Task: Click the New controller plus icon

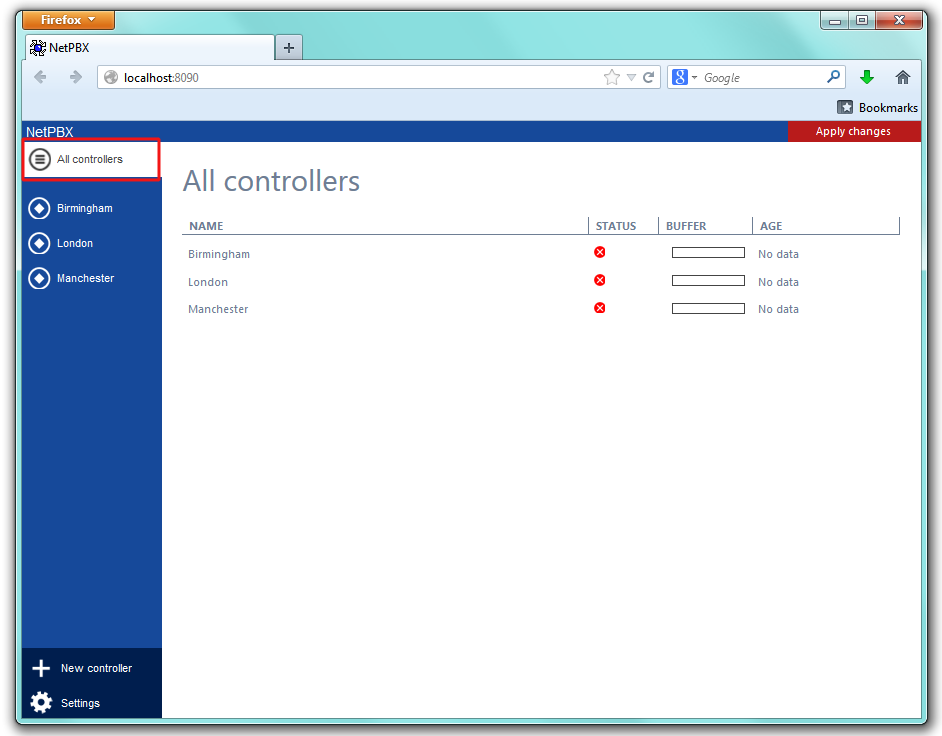Action: tap(41, 669)
